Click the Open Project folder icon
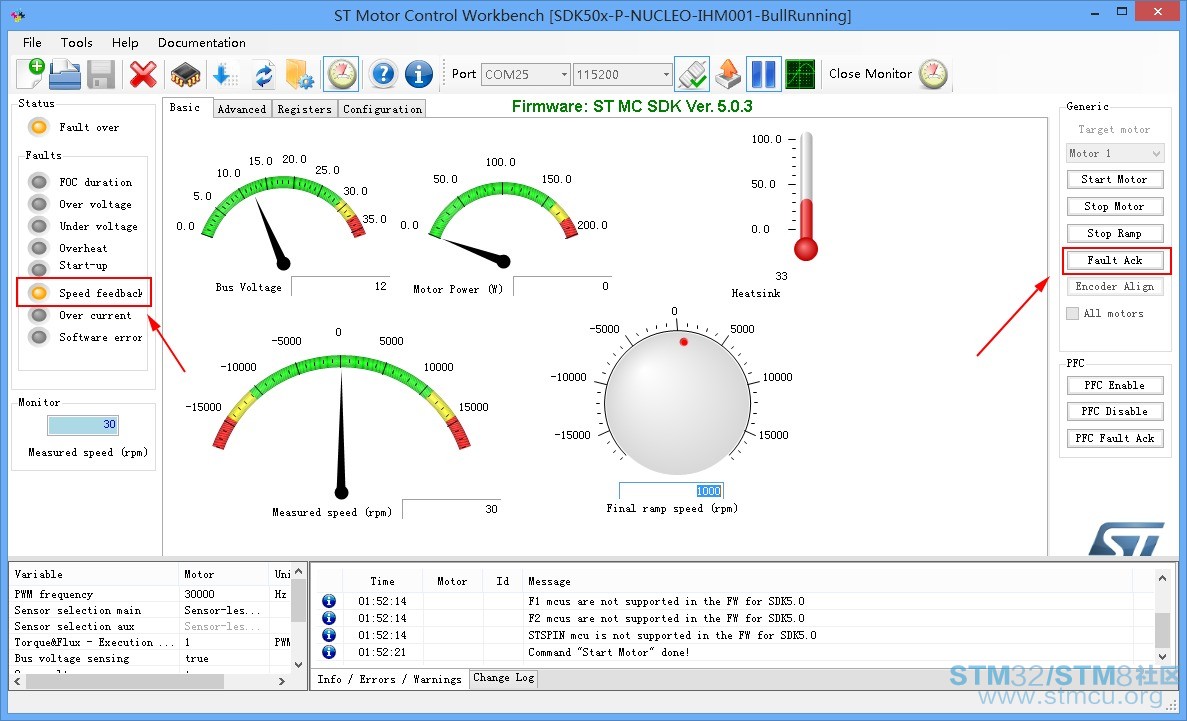Screen dimensions: 1187x721 click(x=65, y=74)
